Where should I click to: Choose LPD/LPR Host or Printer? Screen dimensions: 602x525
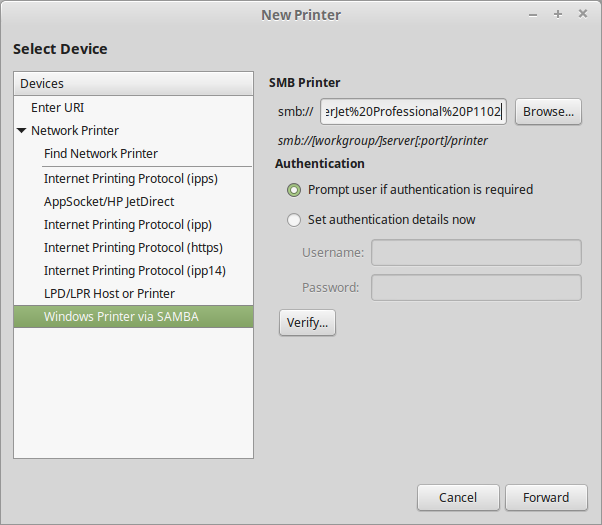click(x=109, y=293)
